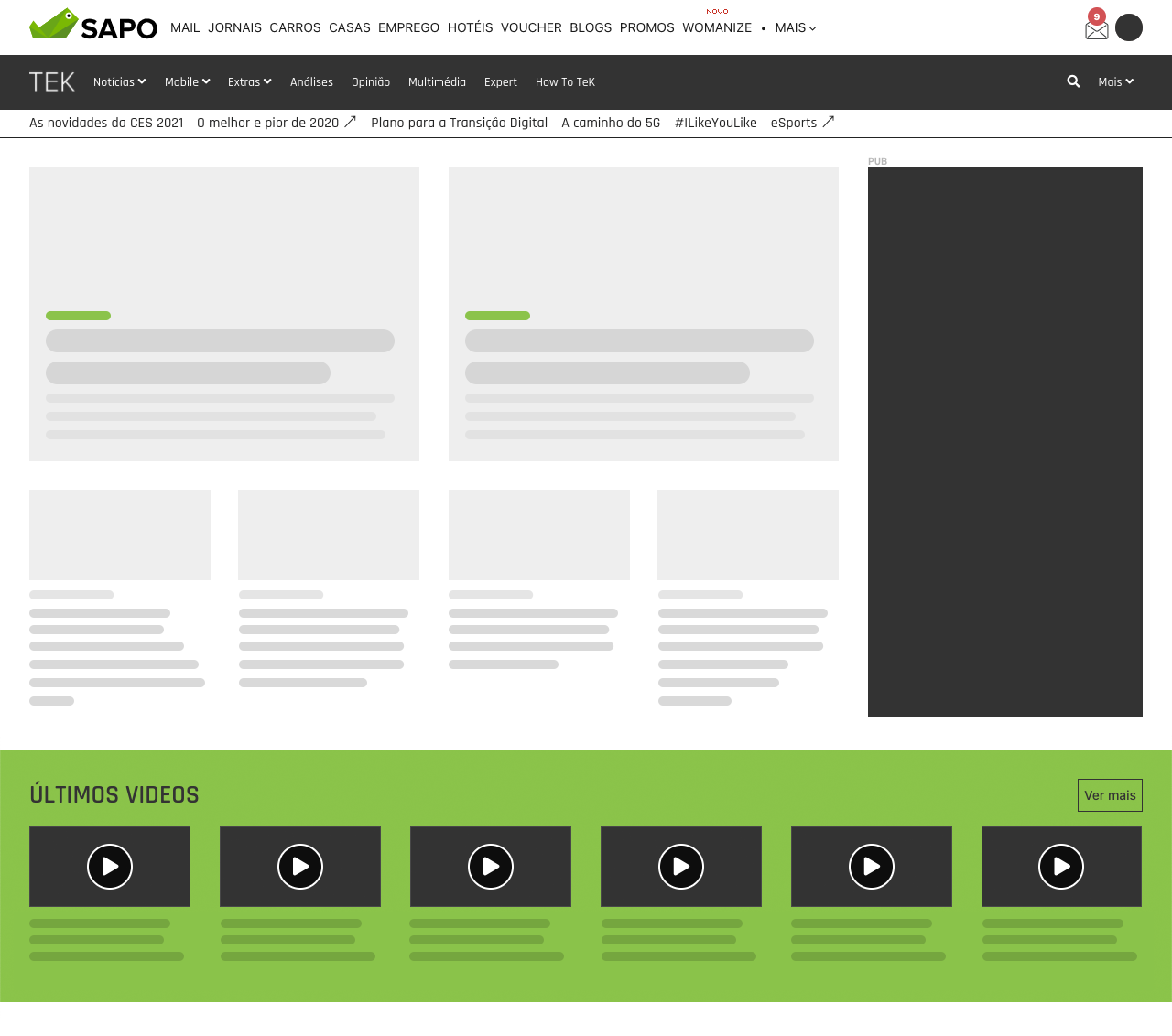
Task: Open the A caminho do 5G link
Action: (x=610, y=122)
